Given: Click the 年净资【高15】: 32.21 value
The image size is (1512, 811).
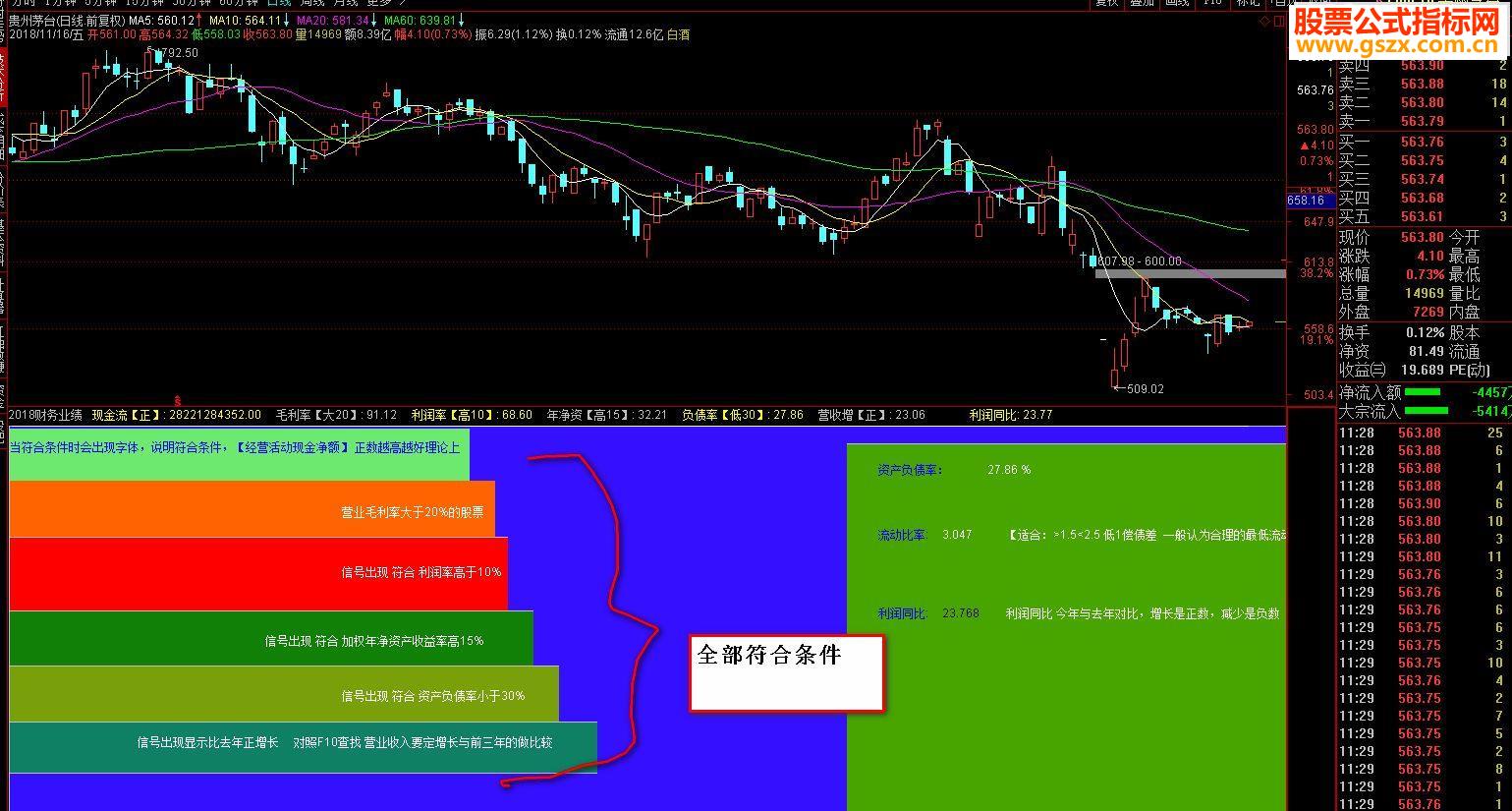Looking at the screenshot, I should [607, 415].
